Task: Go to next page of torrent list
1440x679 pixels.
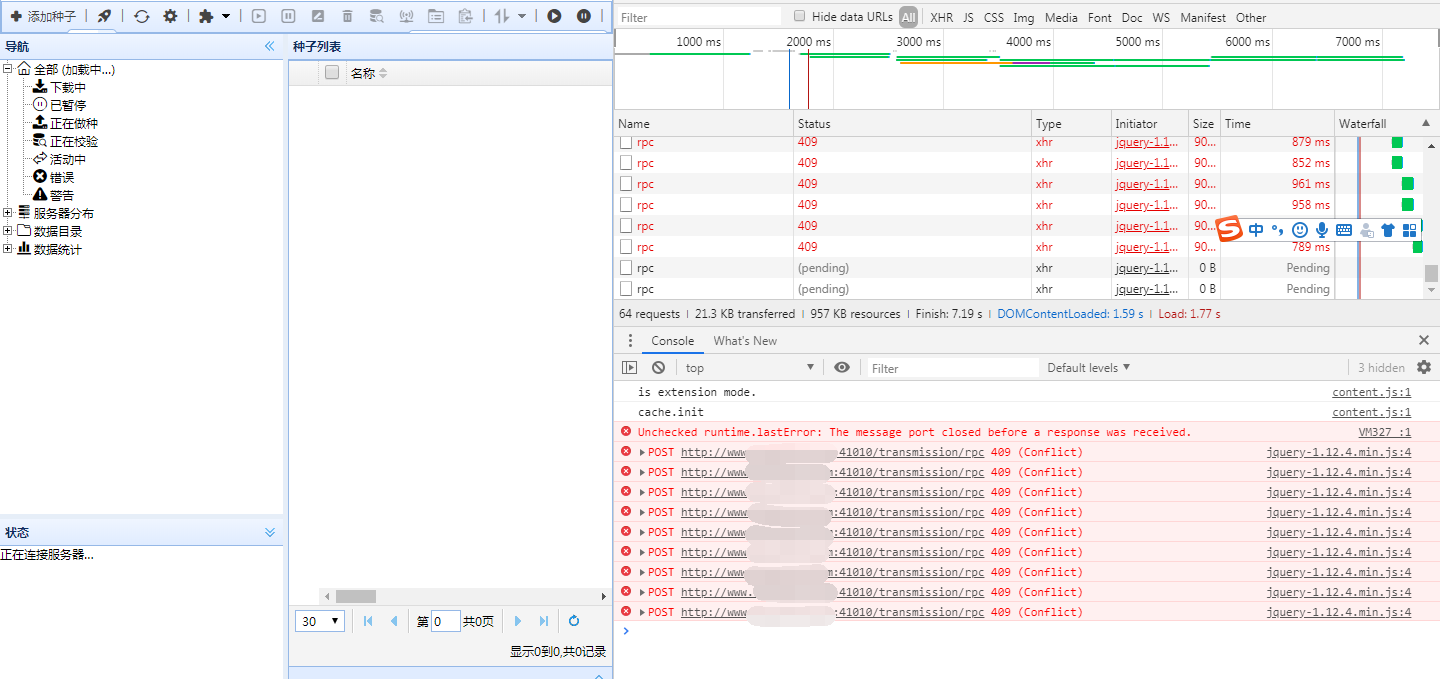Action: (x=518, y=621)
